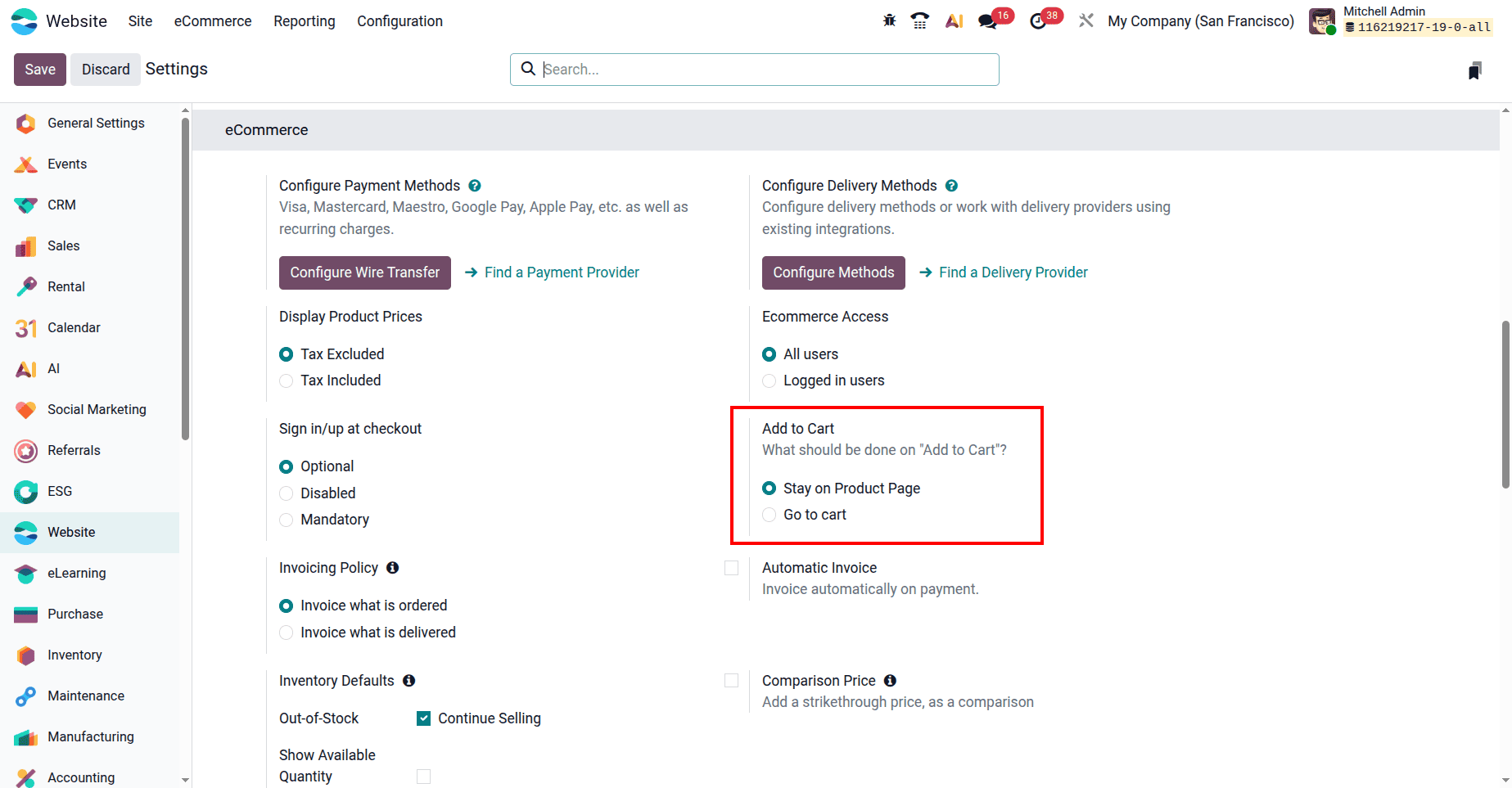Image resolution: width=1512 pixels, height=788 pixels.
Task: Open the AI assistant icon in navbar
Action: [954, 20]
